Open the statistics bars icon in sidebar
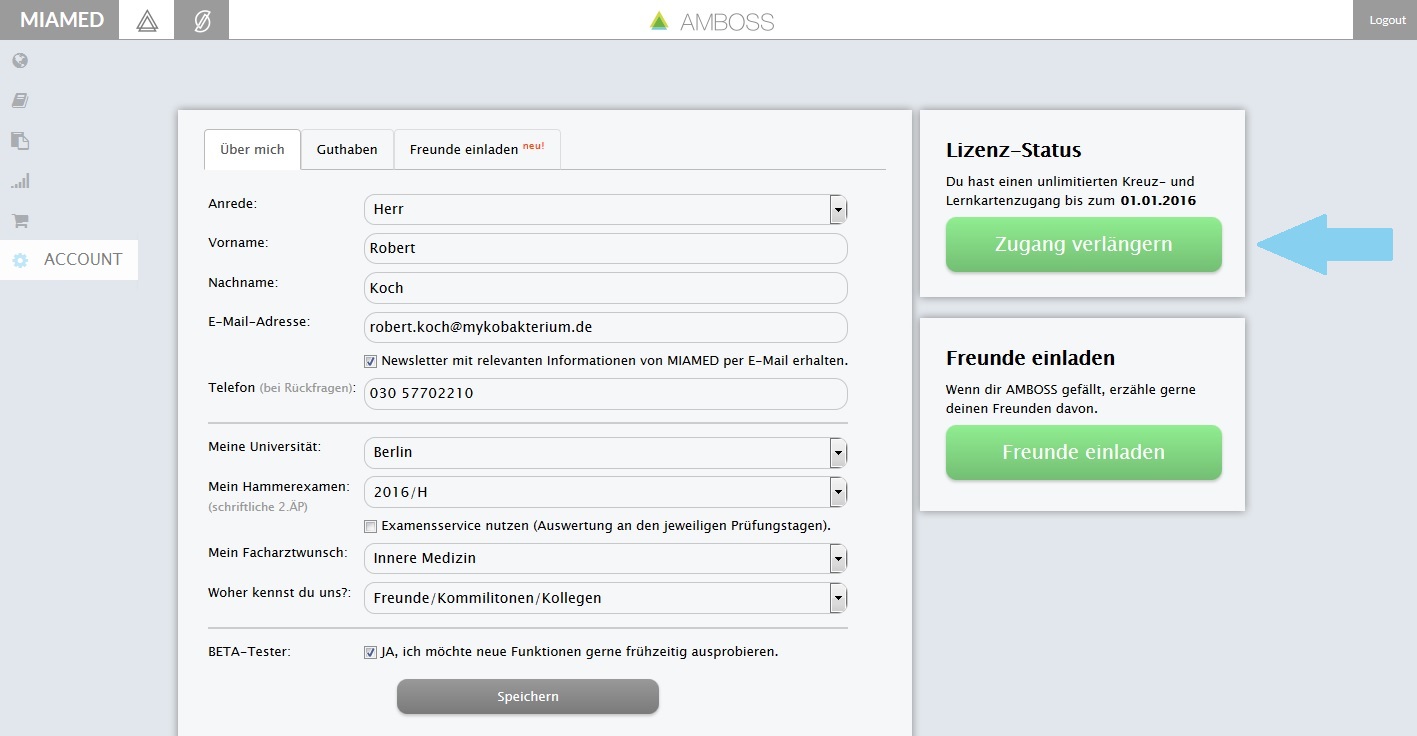Screen dimensions: 1417x736 tap(20, 181)
